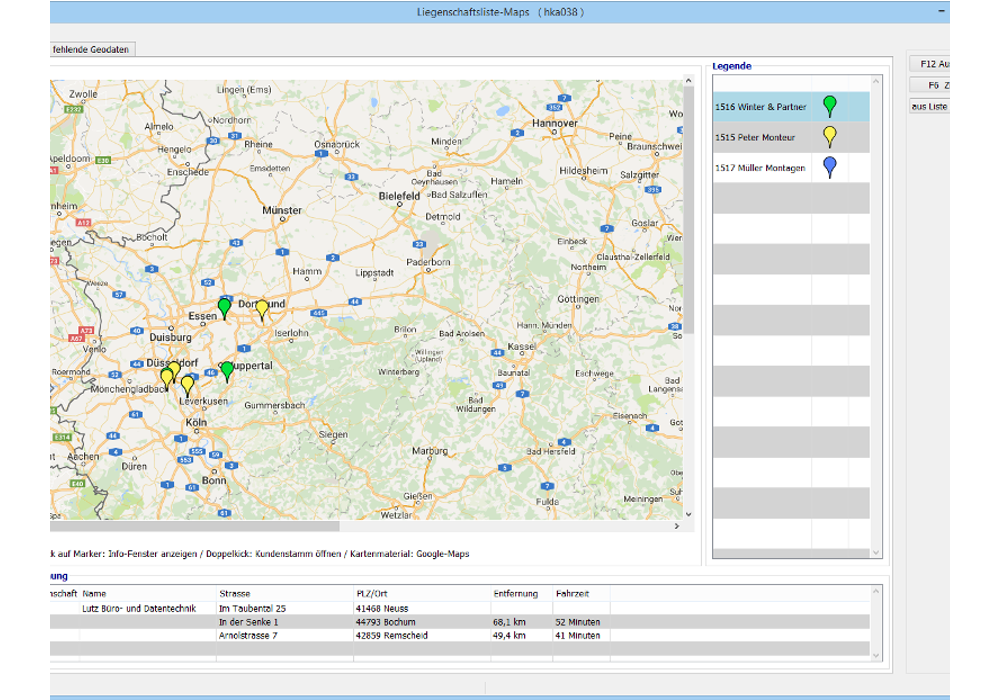The width and height of the screenshot is (1000, 700).
Task: Click the Entfernung column header
Action: 515,594
